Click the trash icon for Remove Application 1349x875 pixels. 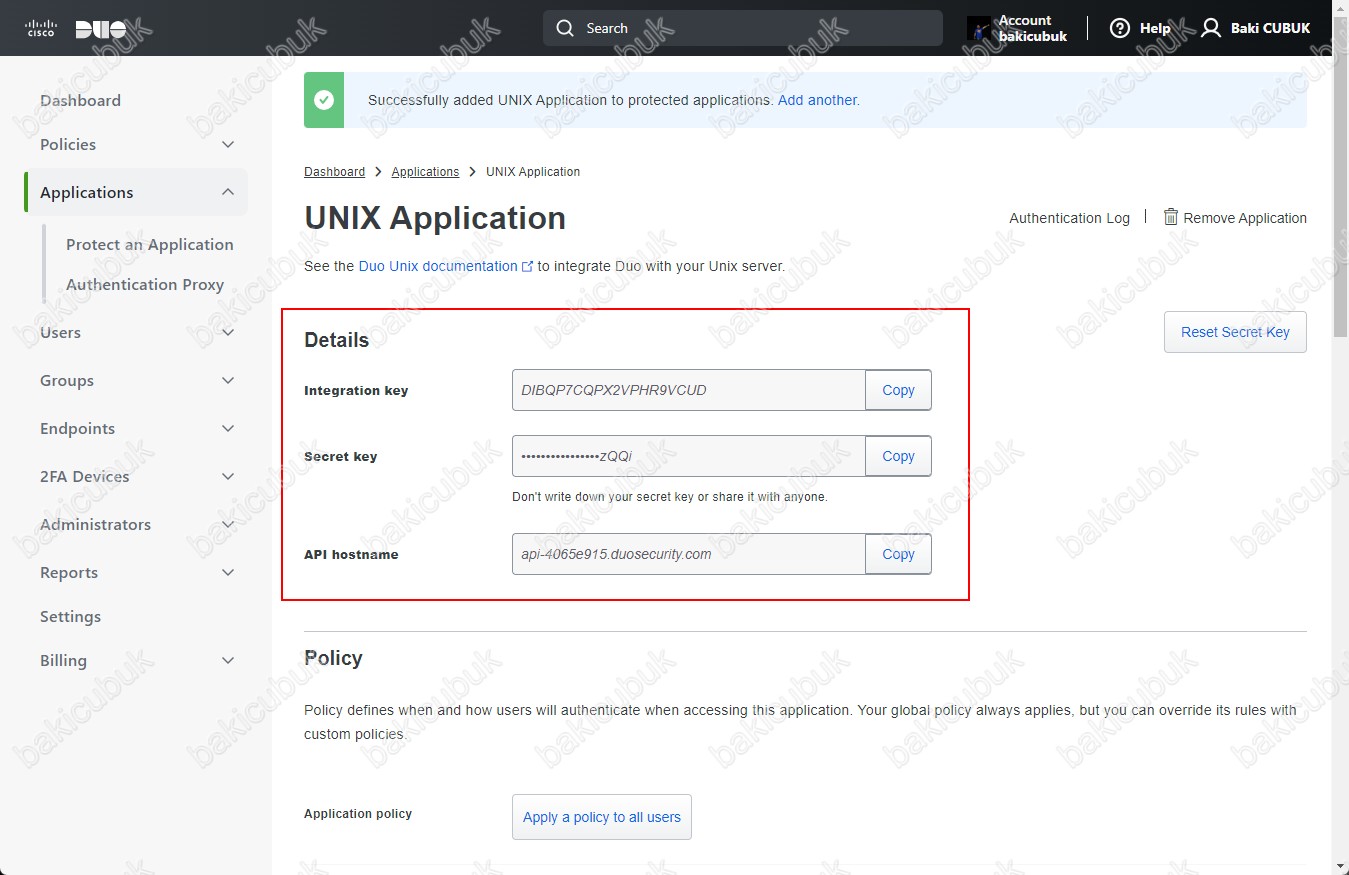click(1171, 216)
